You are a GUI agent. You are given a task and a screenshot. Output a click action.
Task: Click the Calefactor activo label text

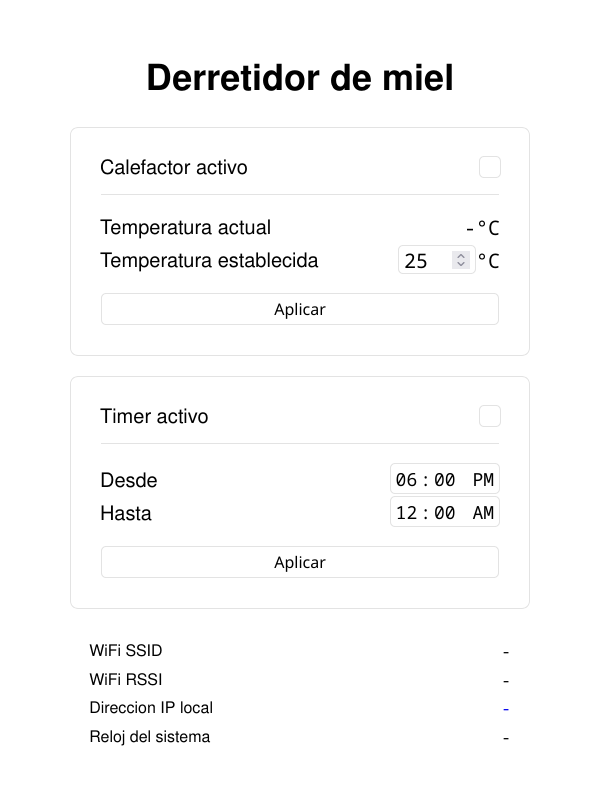173,167
